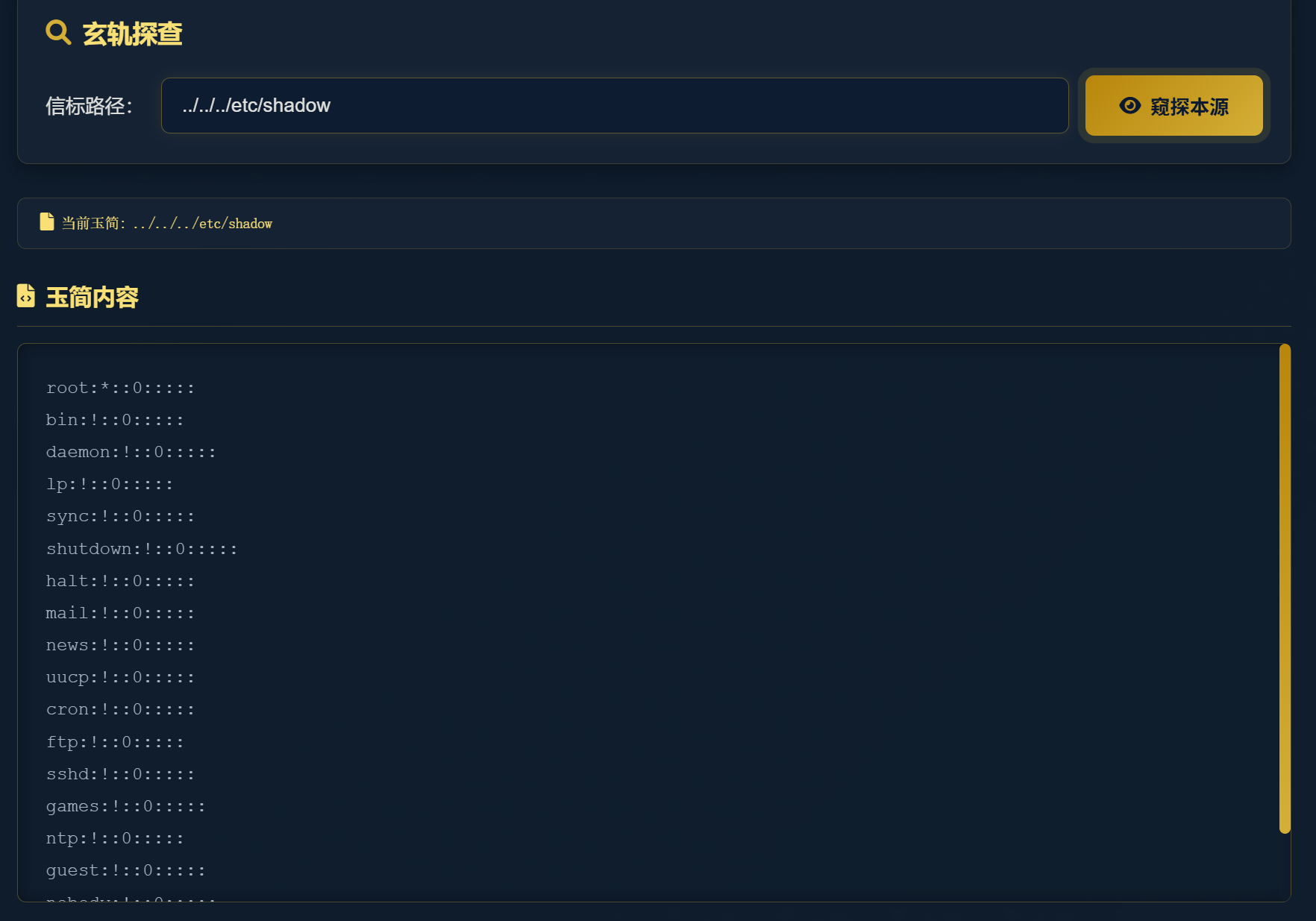This screenshot has height=921, width=1316.
Task: Click the daemon entry line
Action: tap(131, 452)
